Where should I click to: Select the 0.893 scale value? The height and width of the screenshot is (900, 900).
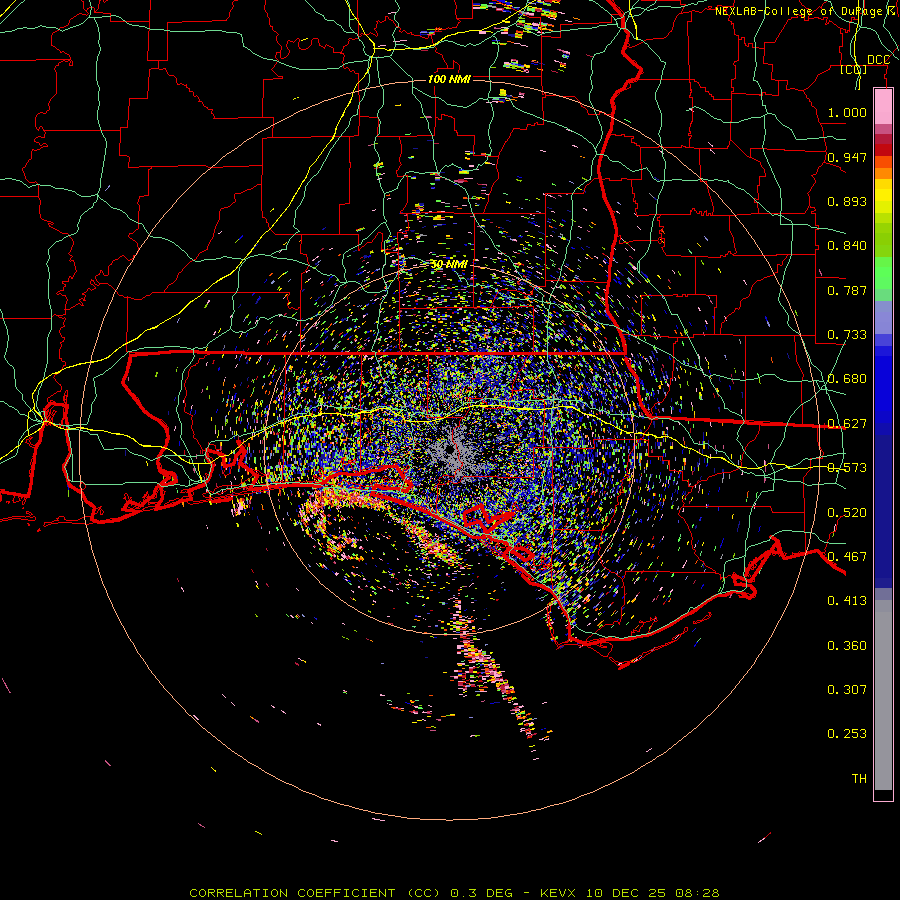(847, 201)
